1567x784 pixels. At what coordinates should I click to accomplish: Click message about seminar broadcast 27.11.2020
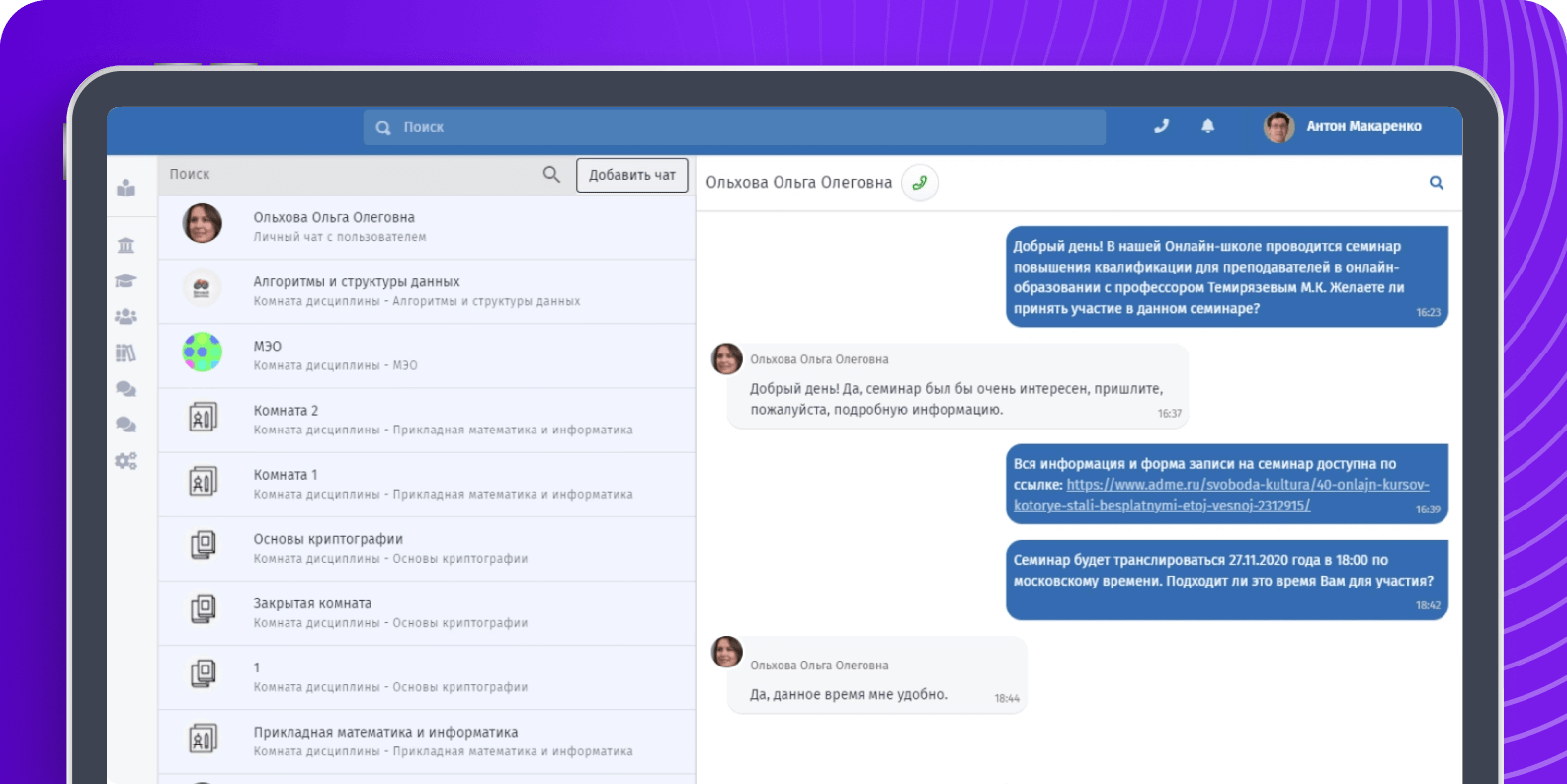pyautogui.click(x=1227, y=581)
